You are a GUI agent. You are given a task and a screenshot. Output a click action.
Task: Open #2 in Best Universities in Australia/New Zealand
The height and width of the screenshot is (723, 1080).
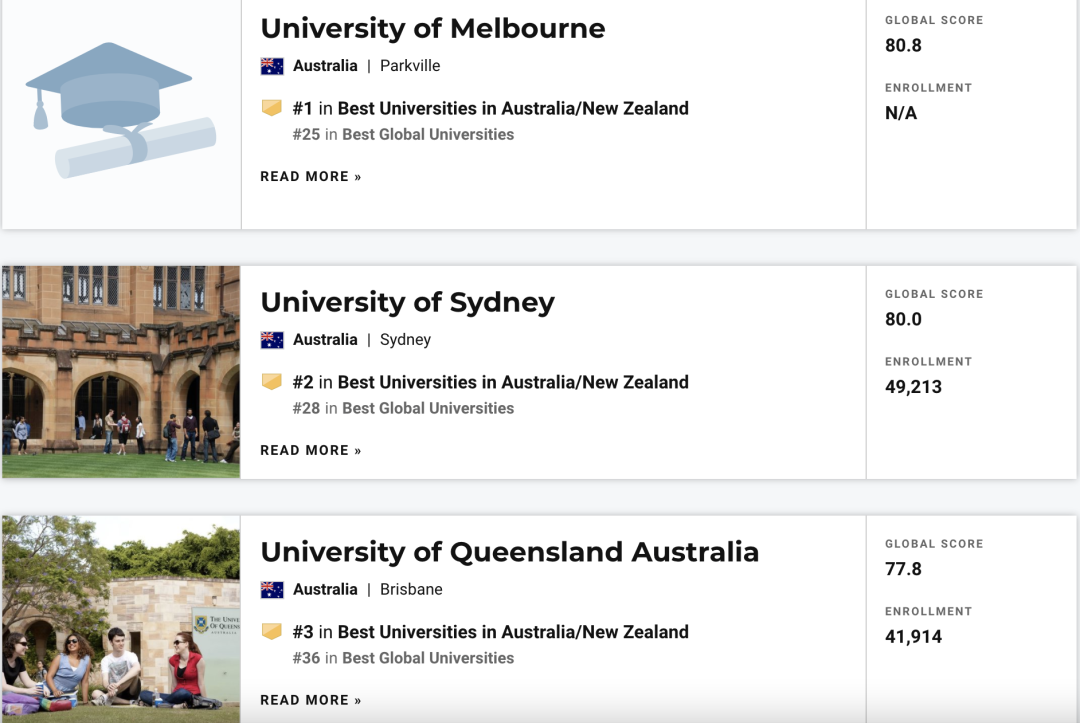coord(490,383)
